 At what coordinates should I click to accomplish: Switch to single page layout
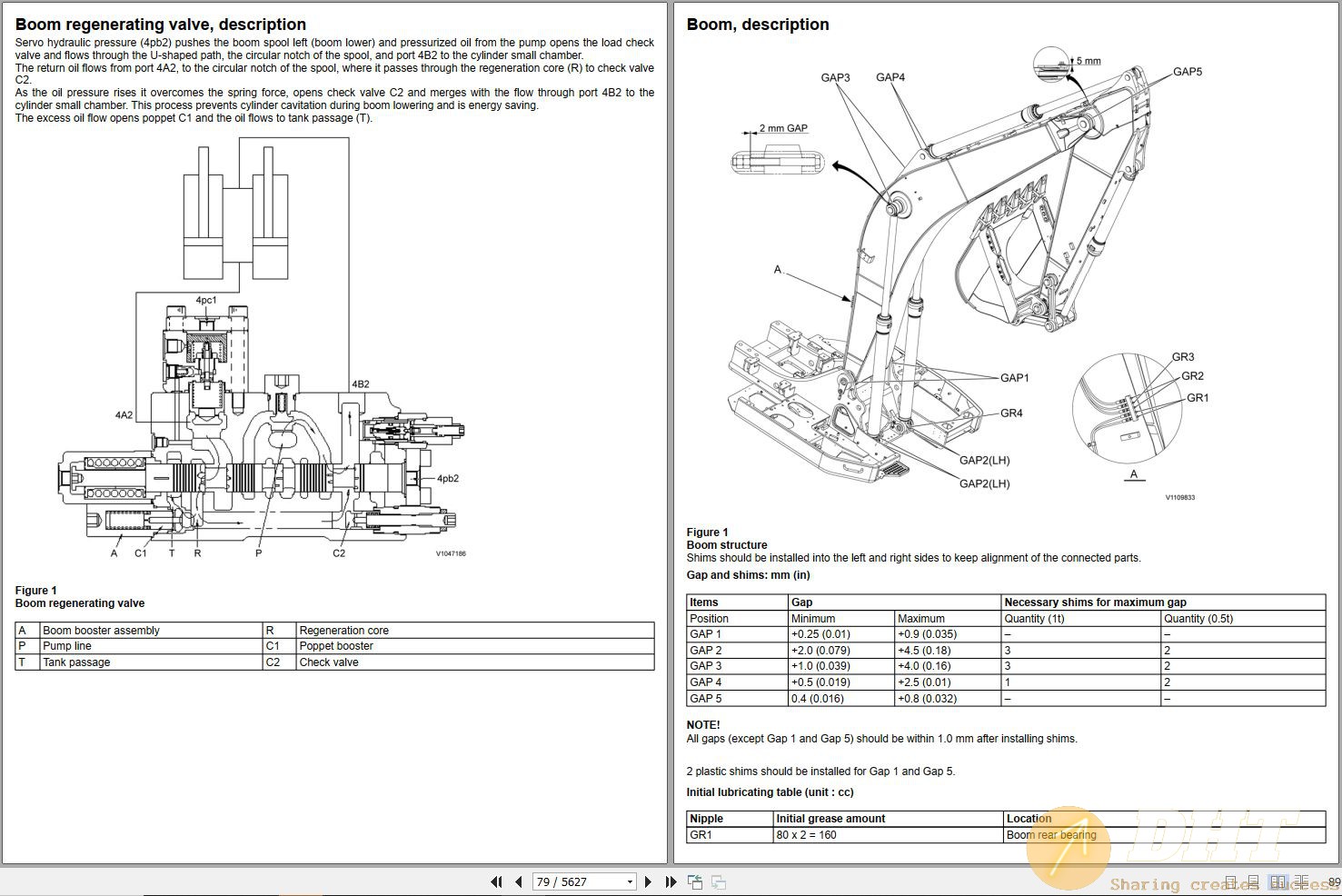point(1231,882)
